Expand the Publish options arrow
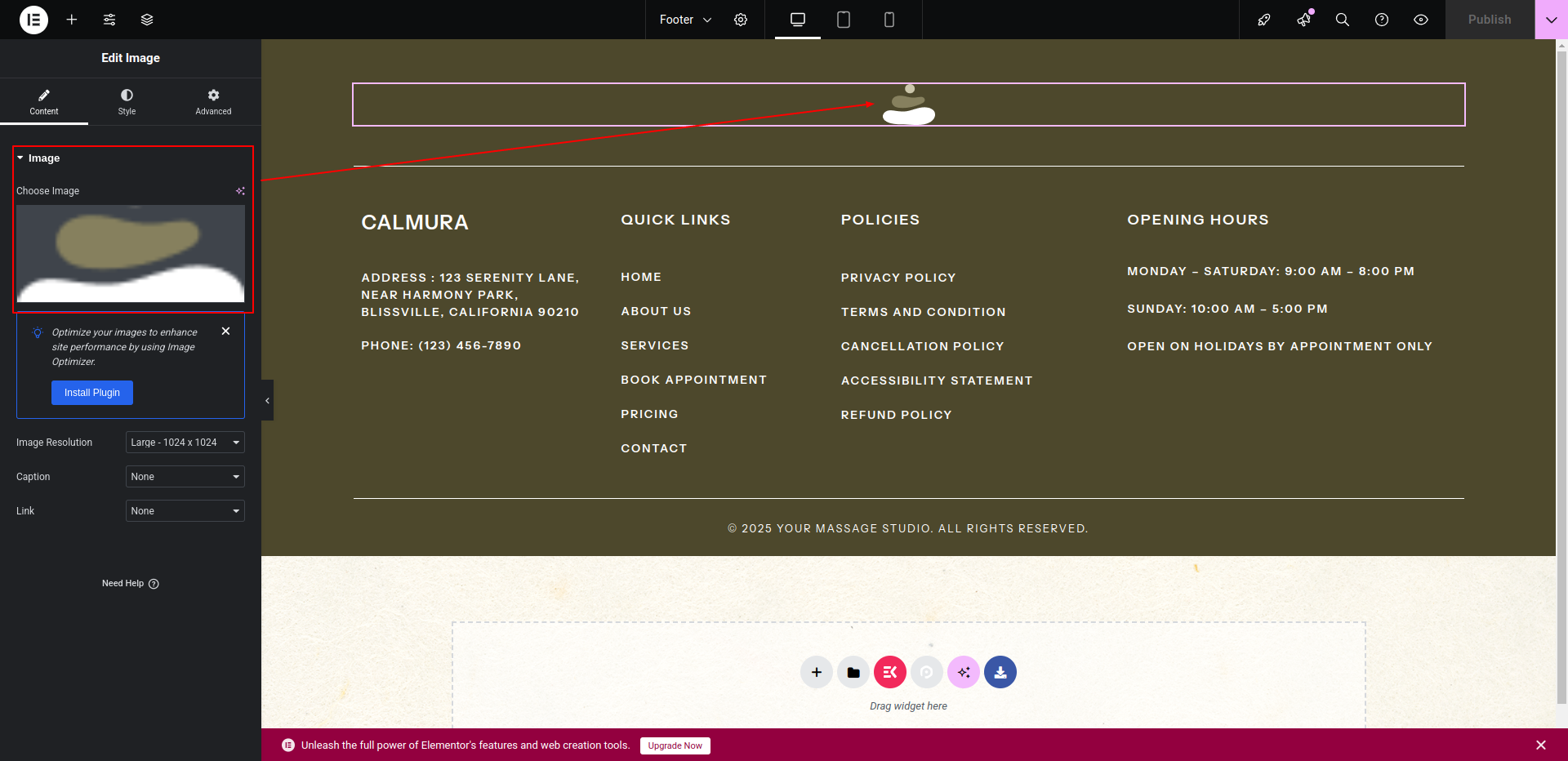This screenshot has width=1568, height=761. pos(1551,20)
